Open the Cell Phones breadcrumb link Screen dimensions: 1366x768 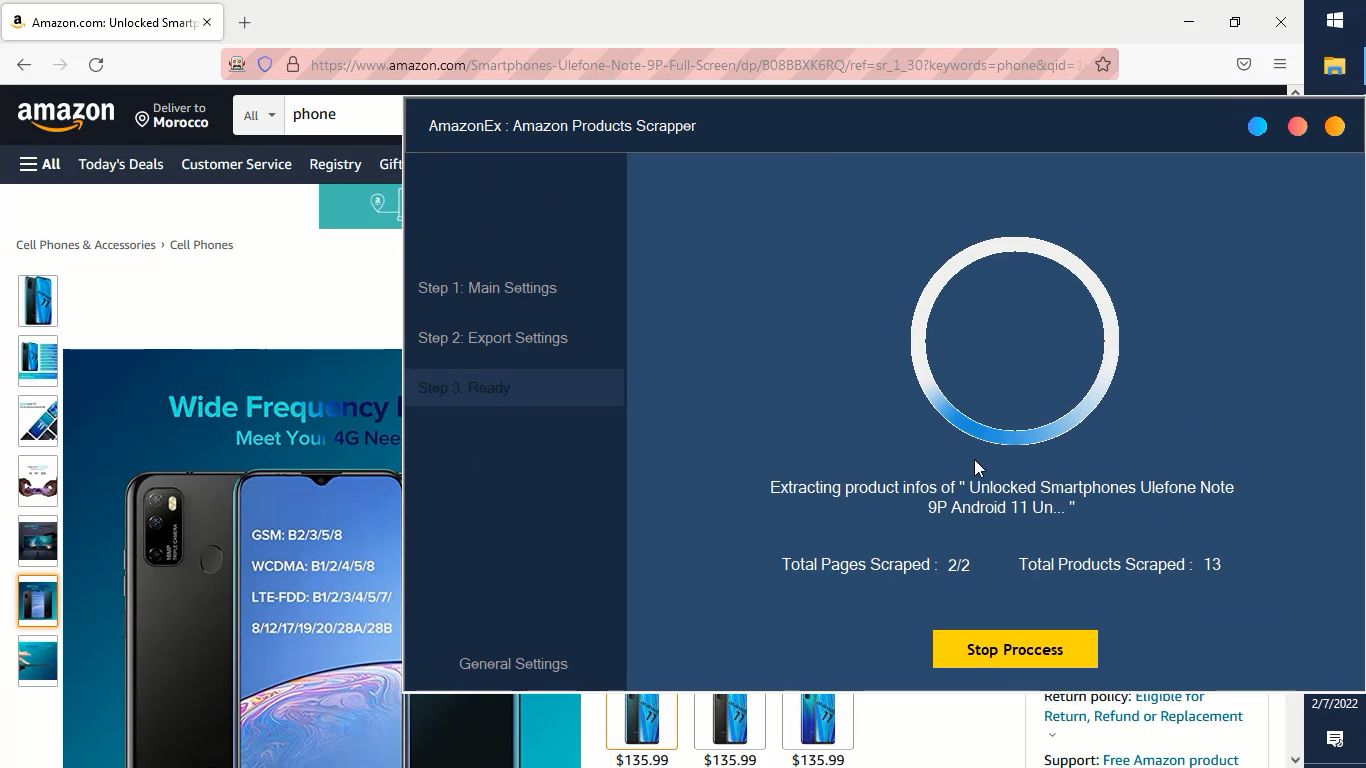[x=201, y=245]
